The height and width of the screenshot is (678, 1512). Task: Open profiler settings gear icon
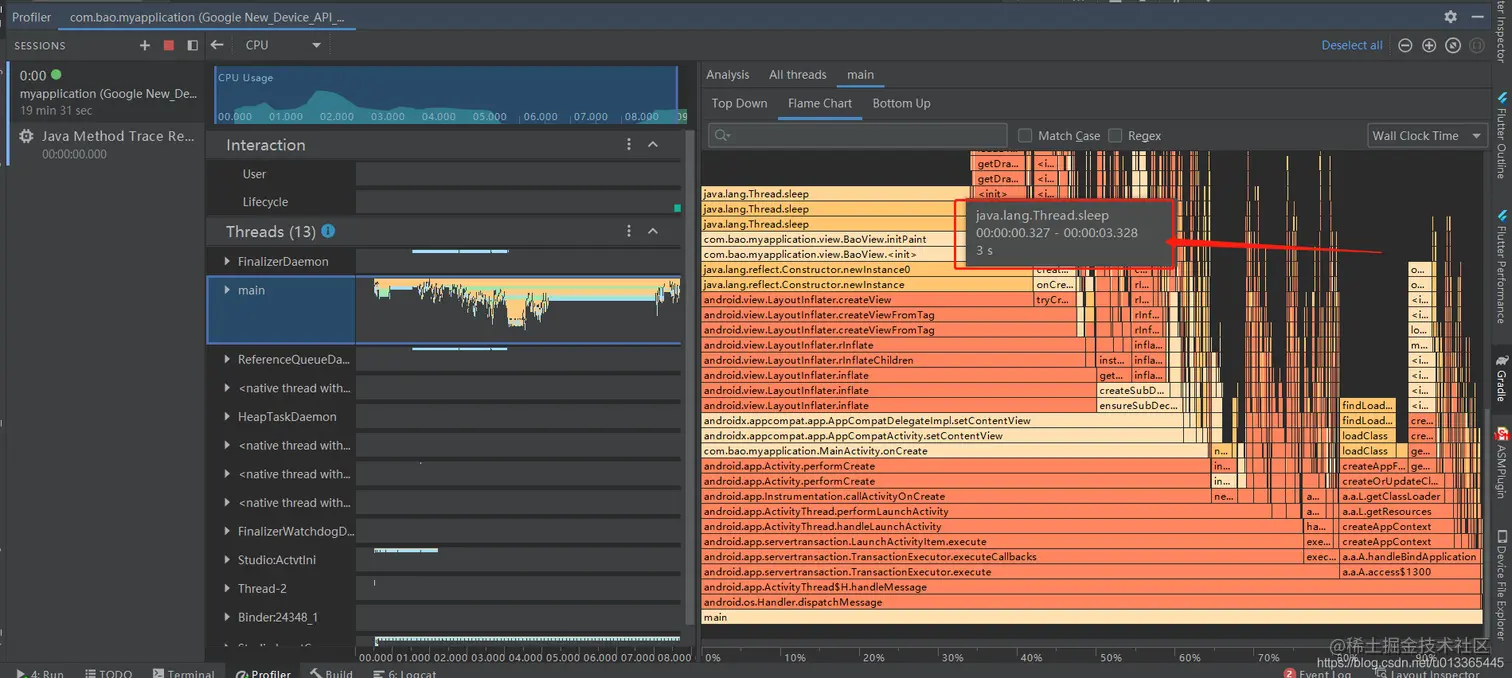(x=1451, y=17)
